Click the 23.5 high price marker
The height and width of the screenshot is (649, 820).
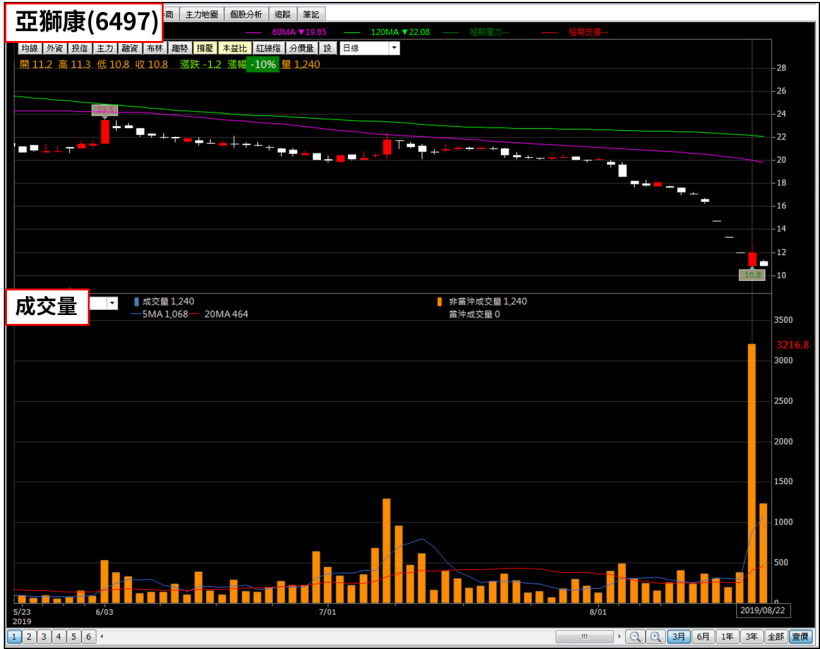105,110
